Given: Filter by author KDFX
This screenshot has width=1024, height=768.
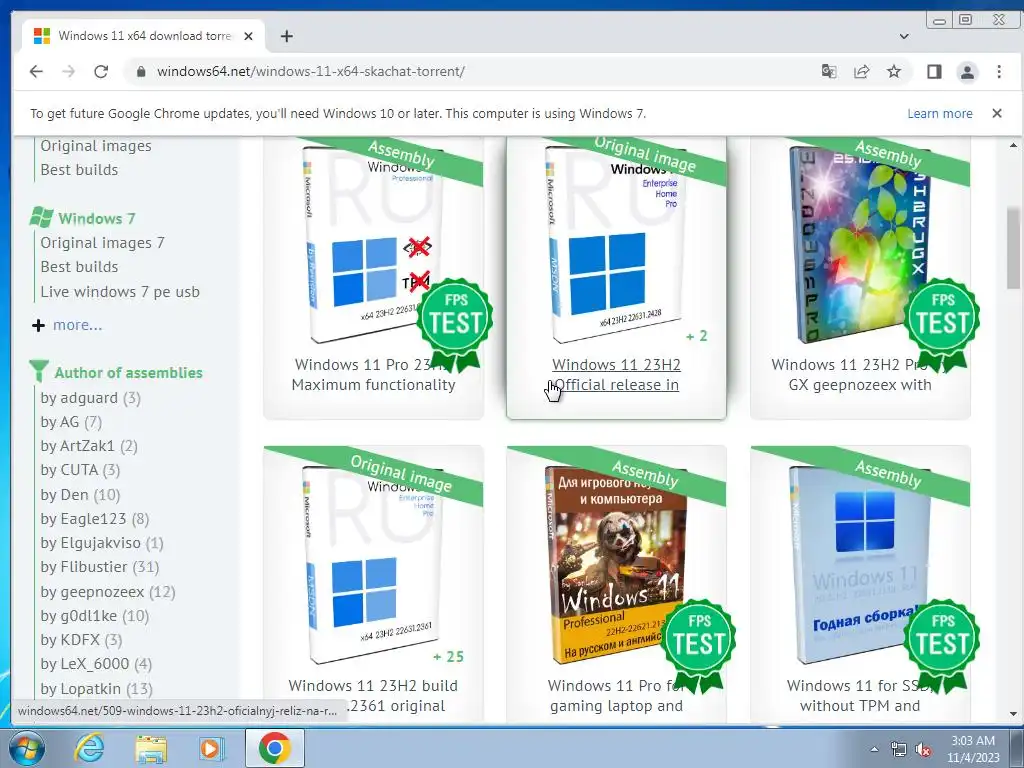Looking at the screenshot, I should point(81,640).
